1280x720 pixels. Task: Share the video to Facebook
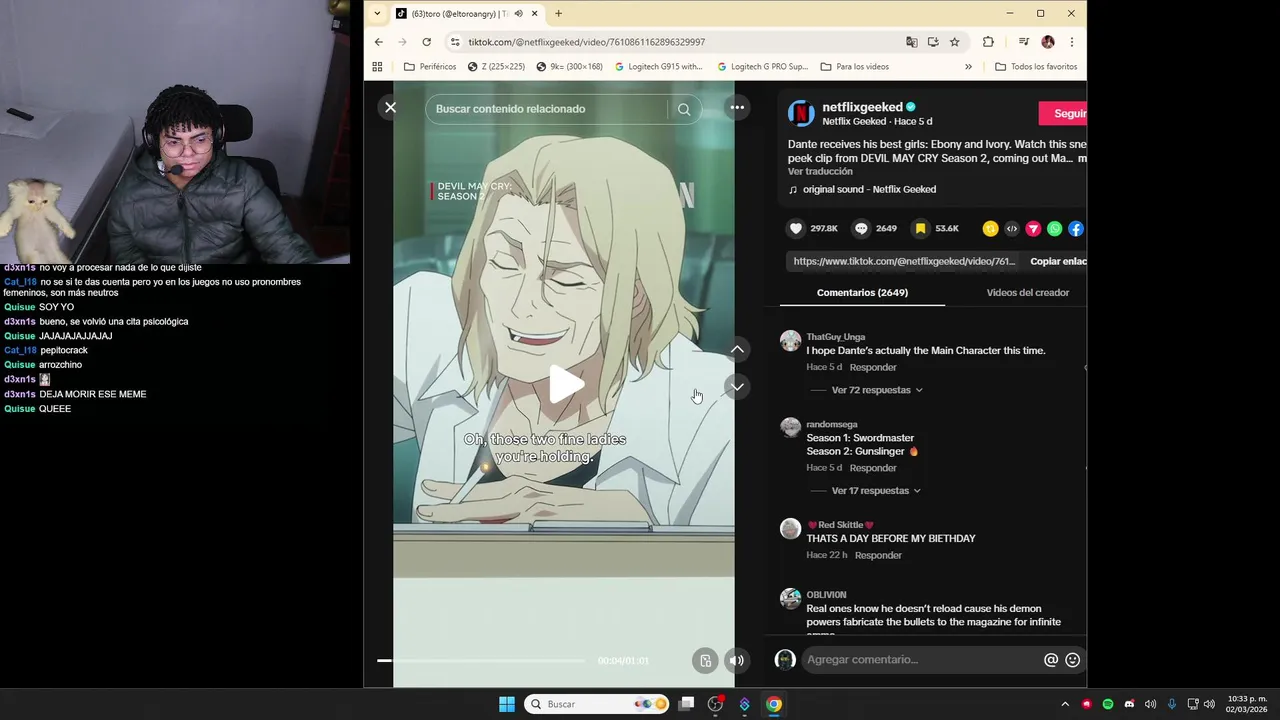click(x=1076, y=228)
